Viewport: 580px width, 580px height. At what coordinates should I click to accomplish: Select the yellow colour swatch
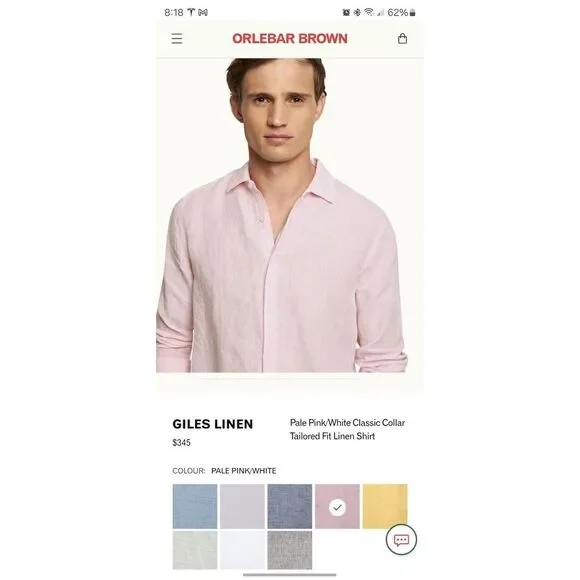385,506
